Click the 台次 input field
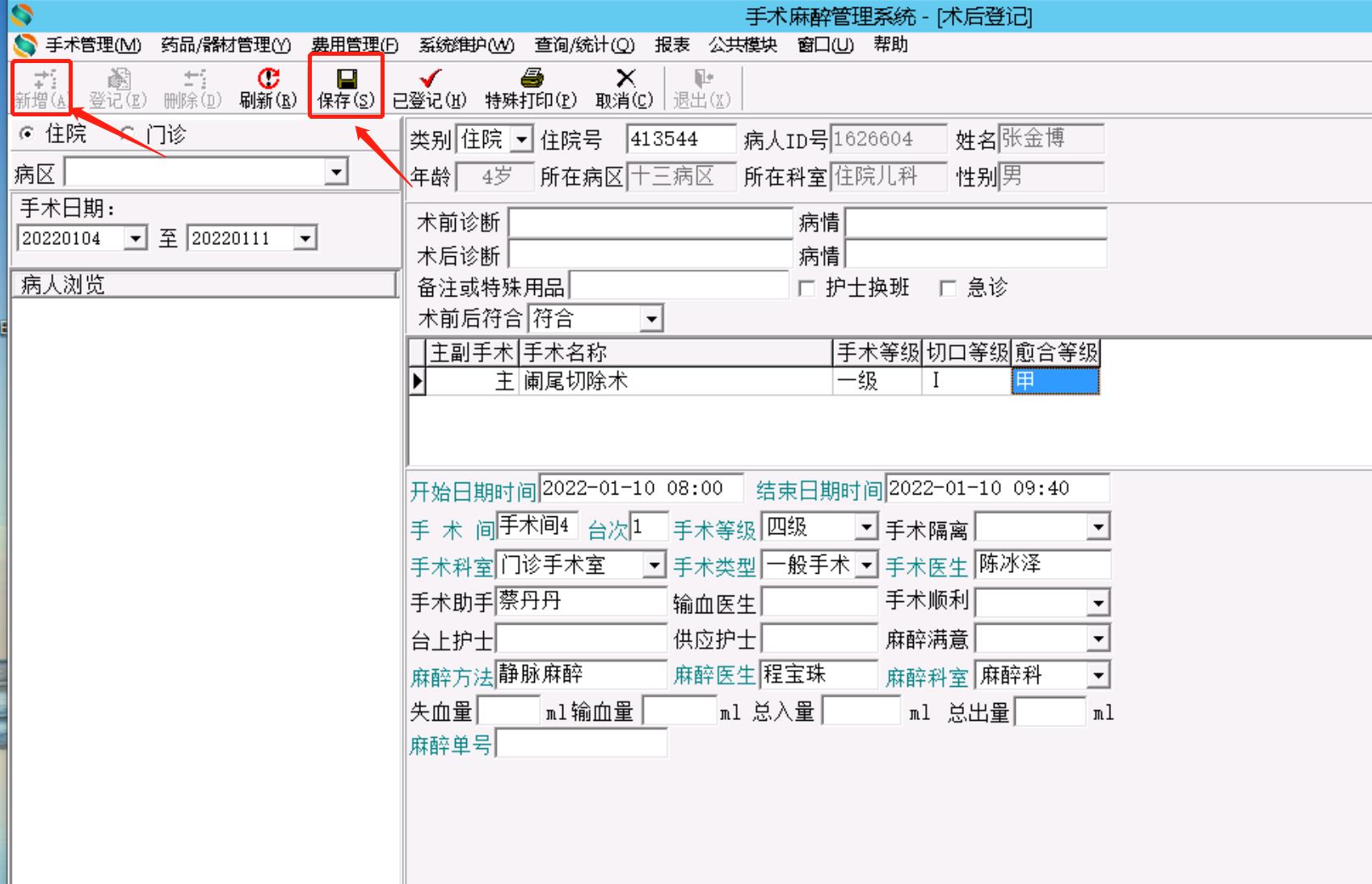The image size is (1372, 884). click(649, 528)
